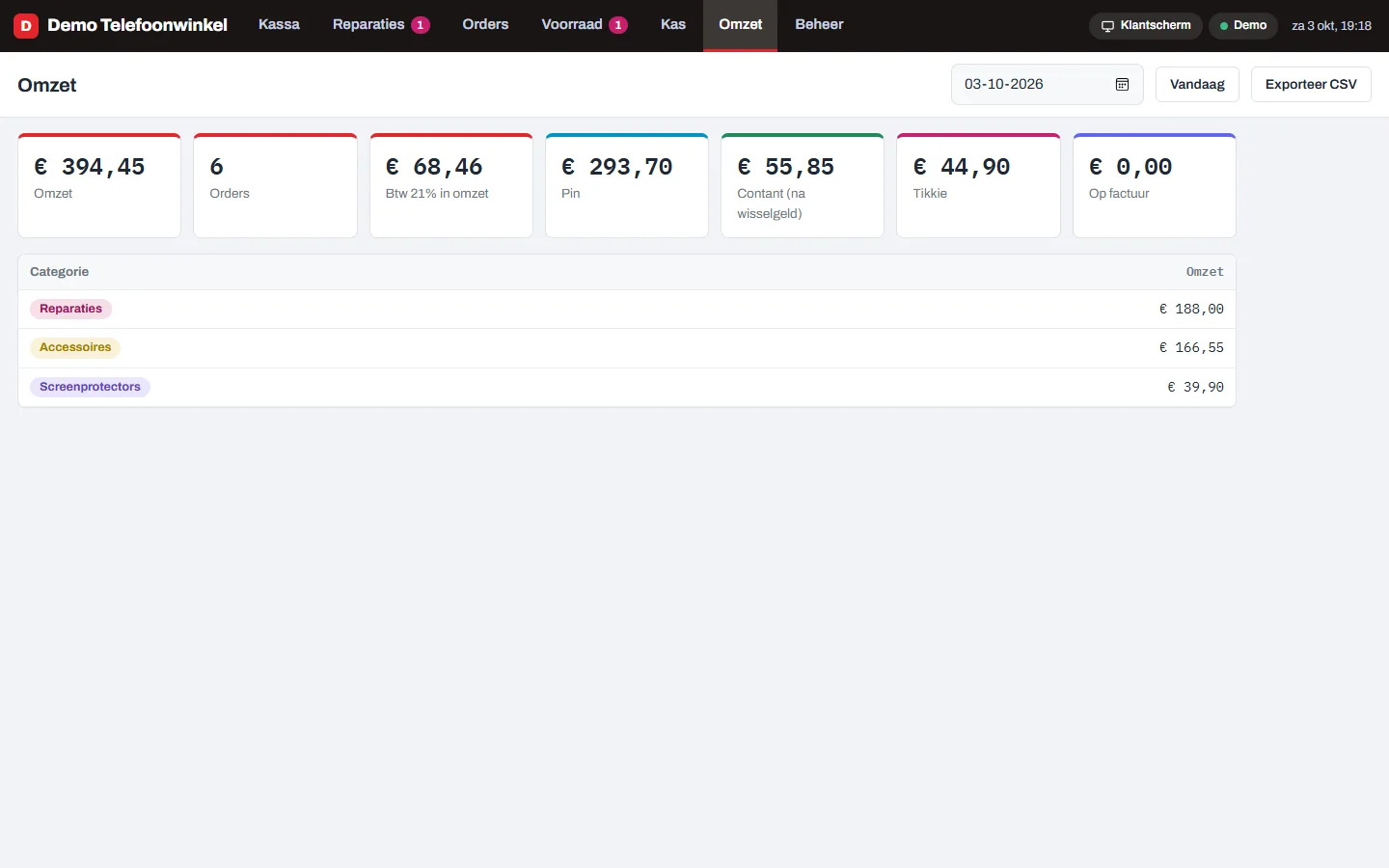
Task: Click the clock text za 3 okt, 19:18
Action: pyautogui.click(x=1331, y=26)
